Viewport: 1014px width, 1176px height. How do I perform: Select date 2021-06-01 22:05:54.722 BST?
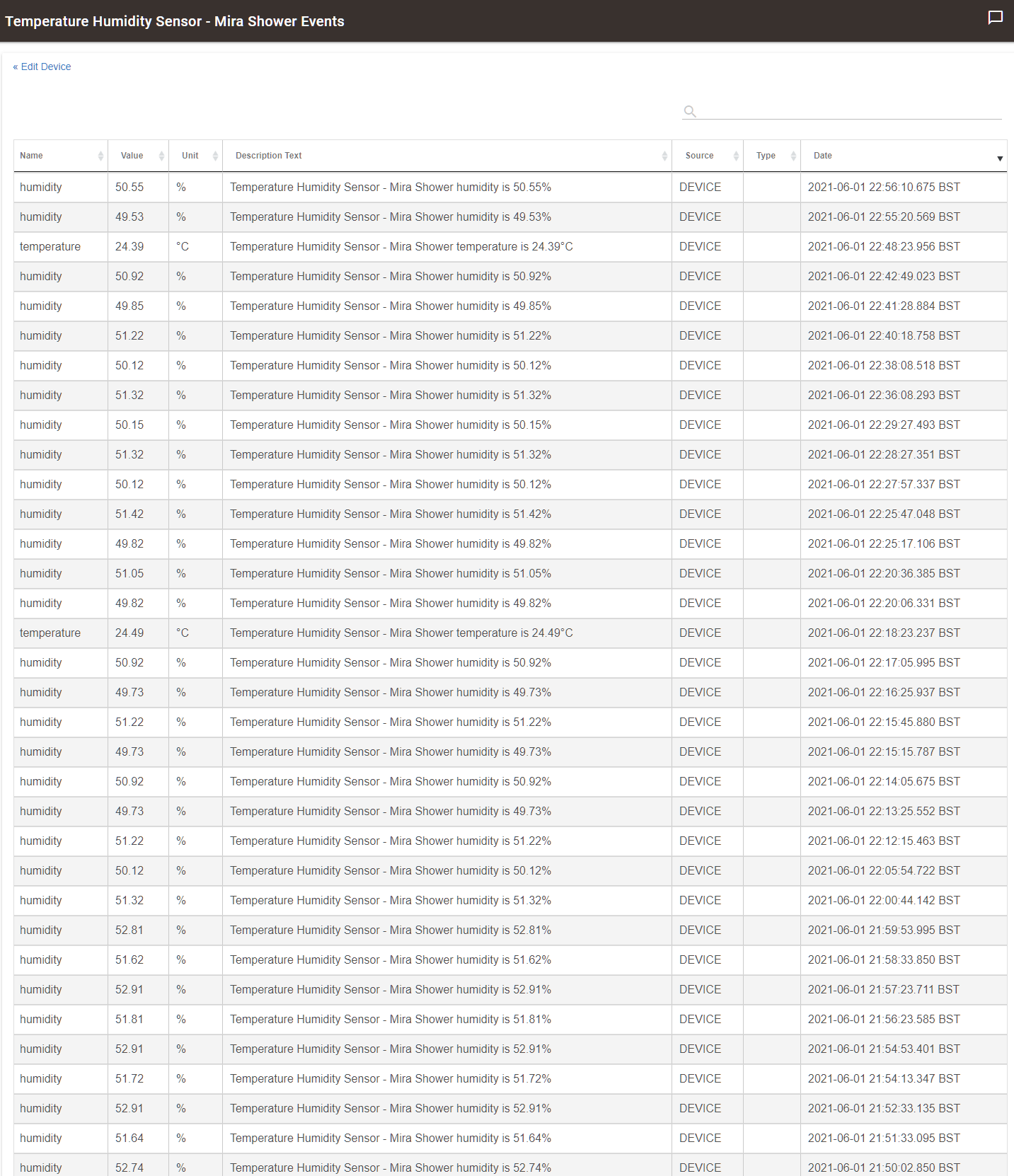coord(884,871)
